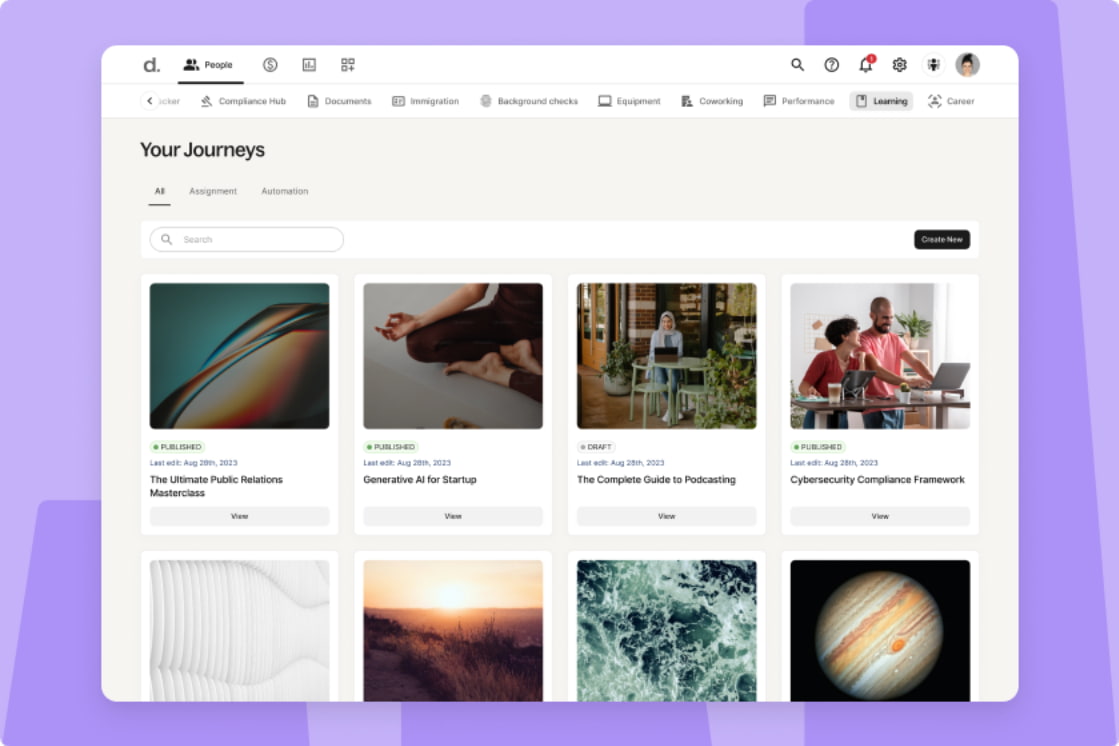
Task: Click the Search input field
Action: (x=245, y=239)
